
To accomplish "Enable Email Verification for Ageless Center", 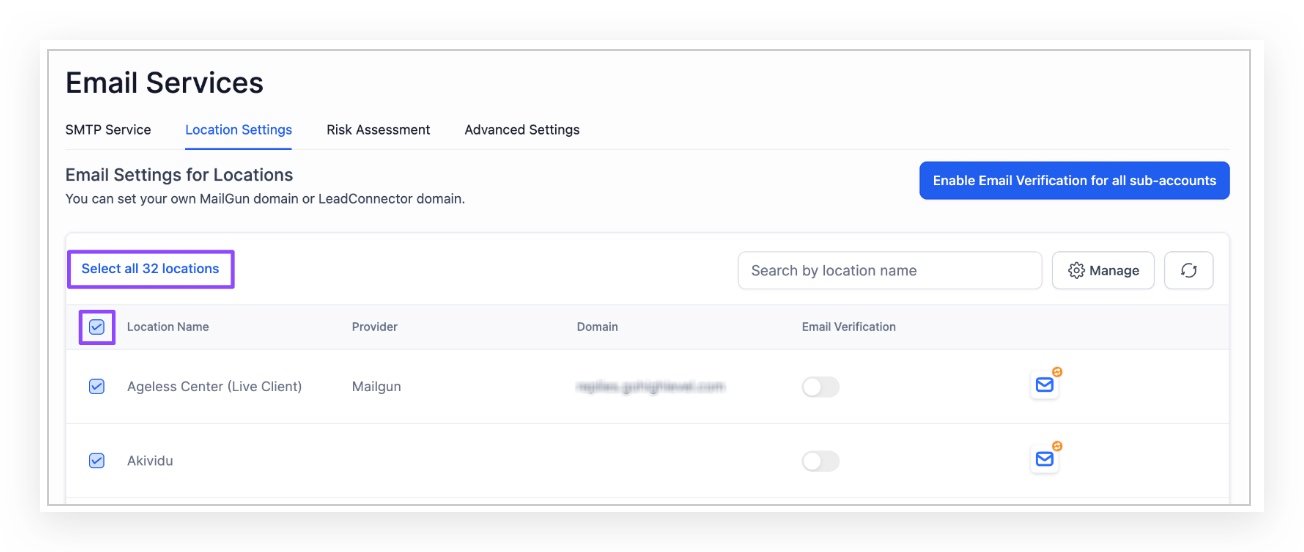I will (820, 387).
